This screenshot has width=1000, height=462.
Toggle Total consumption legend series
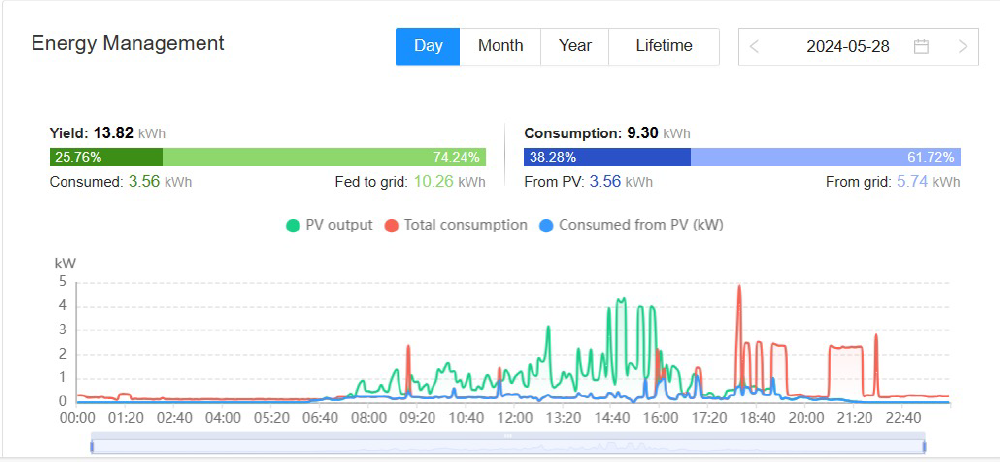coord(465,225)
